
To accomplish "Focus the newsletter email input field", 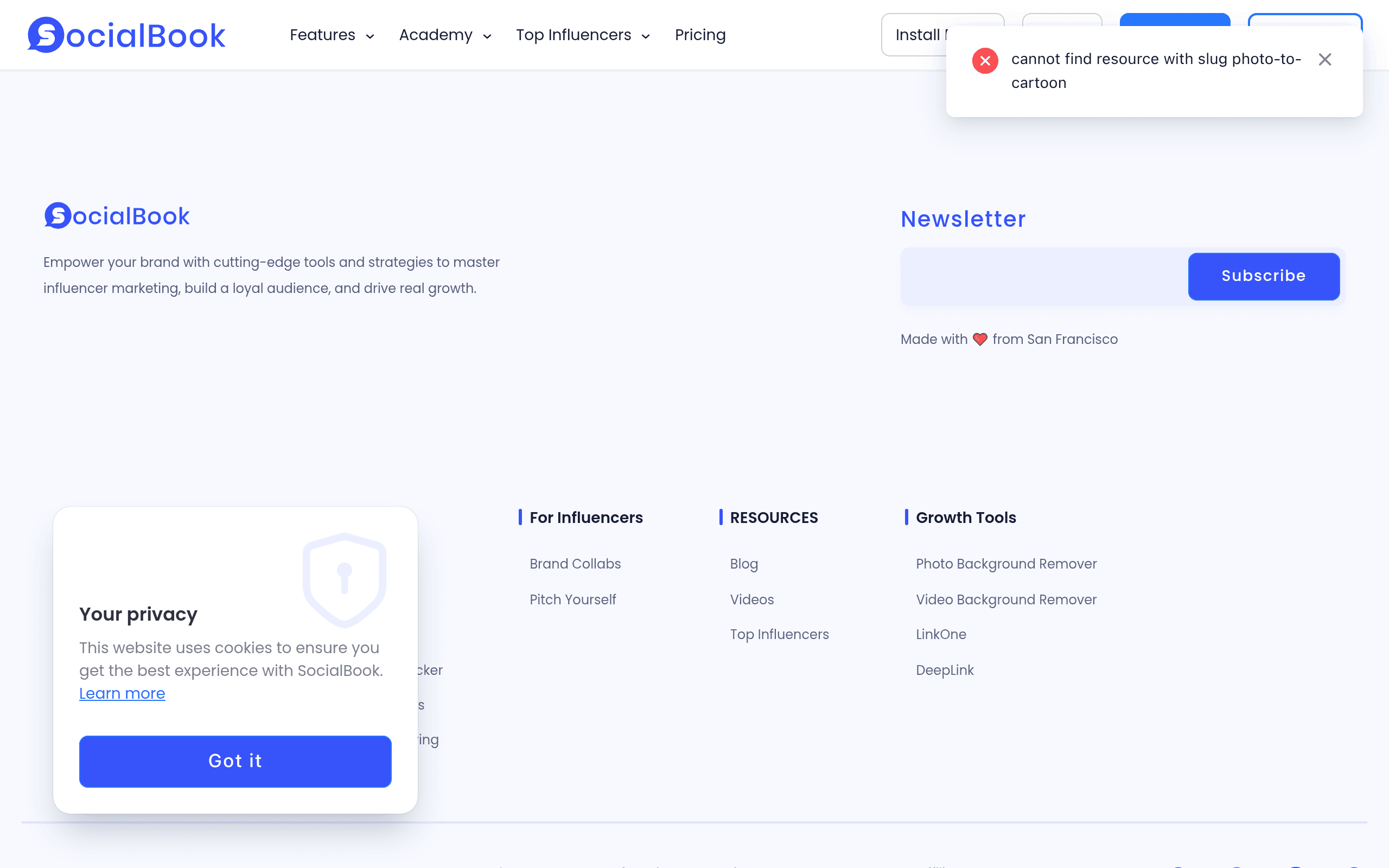I will click(1044, 276).
